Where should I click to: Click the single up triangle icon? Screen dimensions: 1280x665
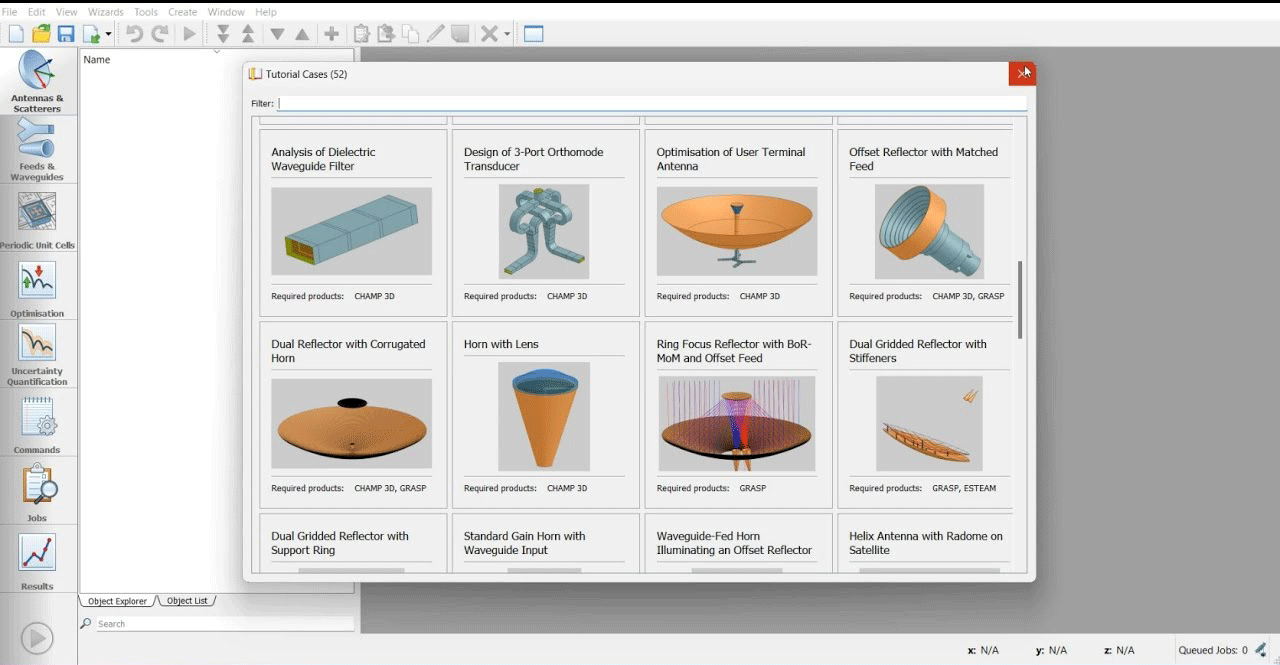(x=302, y=34)
